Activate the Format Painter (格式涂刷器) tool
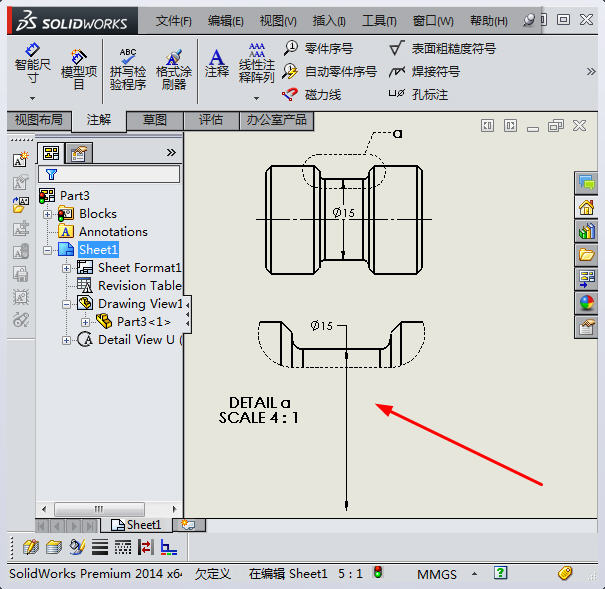 pyautogui.click(x=173, y=69)
